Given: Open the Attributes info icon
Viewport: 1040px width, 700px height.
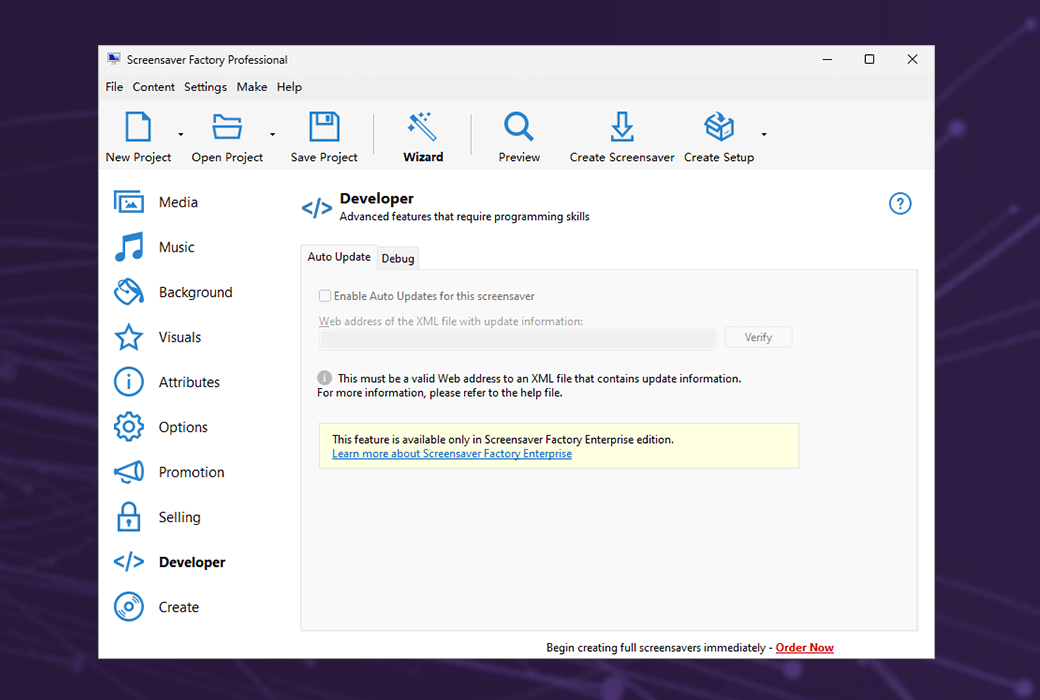Looking at the screenshot, I should point(129,382).
